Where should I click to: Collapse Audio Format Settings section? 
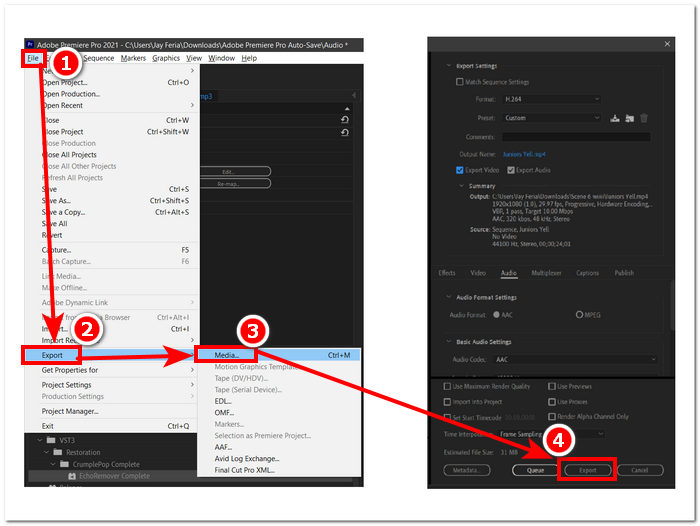click(x=449, y=297)
